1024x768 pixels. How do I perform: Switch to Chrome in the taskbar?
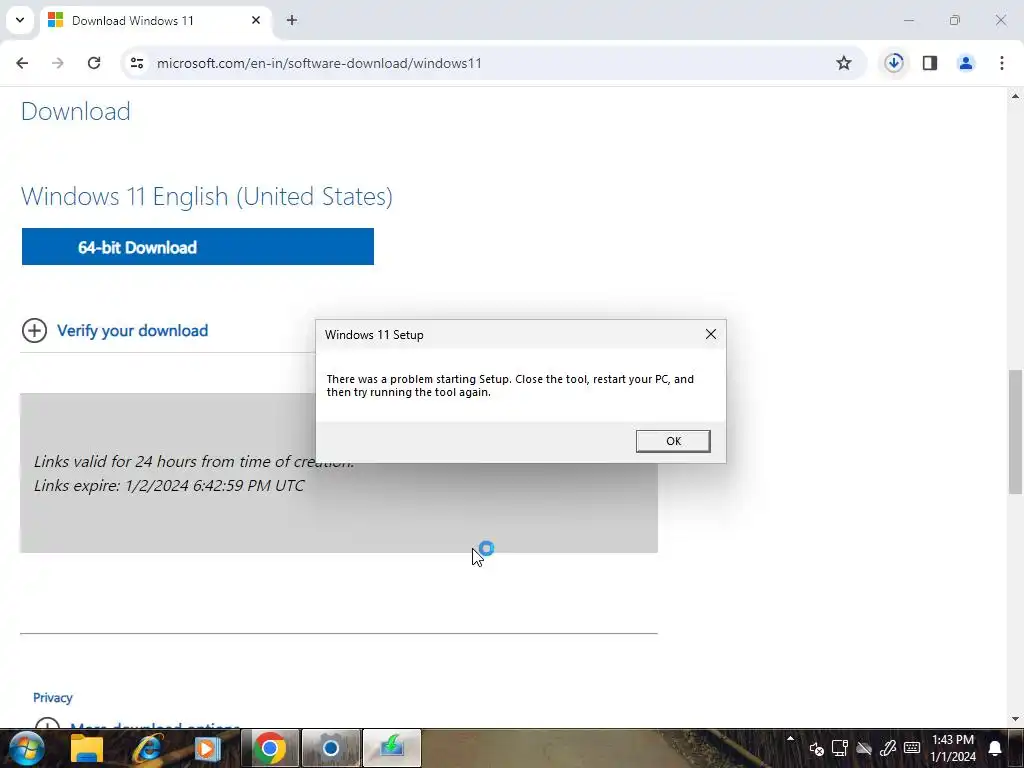click(x=270, y=748)
